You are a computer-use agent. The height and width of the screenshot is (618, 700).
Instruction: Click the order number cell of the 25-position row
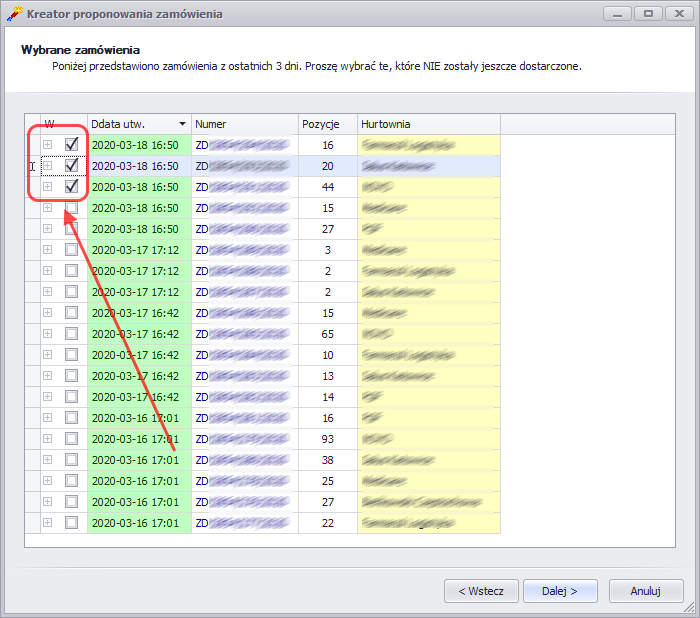click(244, 480)
